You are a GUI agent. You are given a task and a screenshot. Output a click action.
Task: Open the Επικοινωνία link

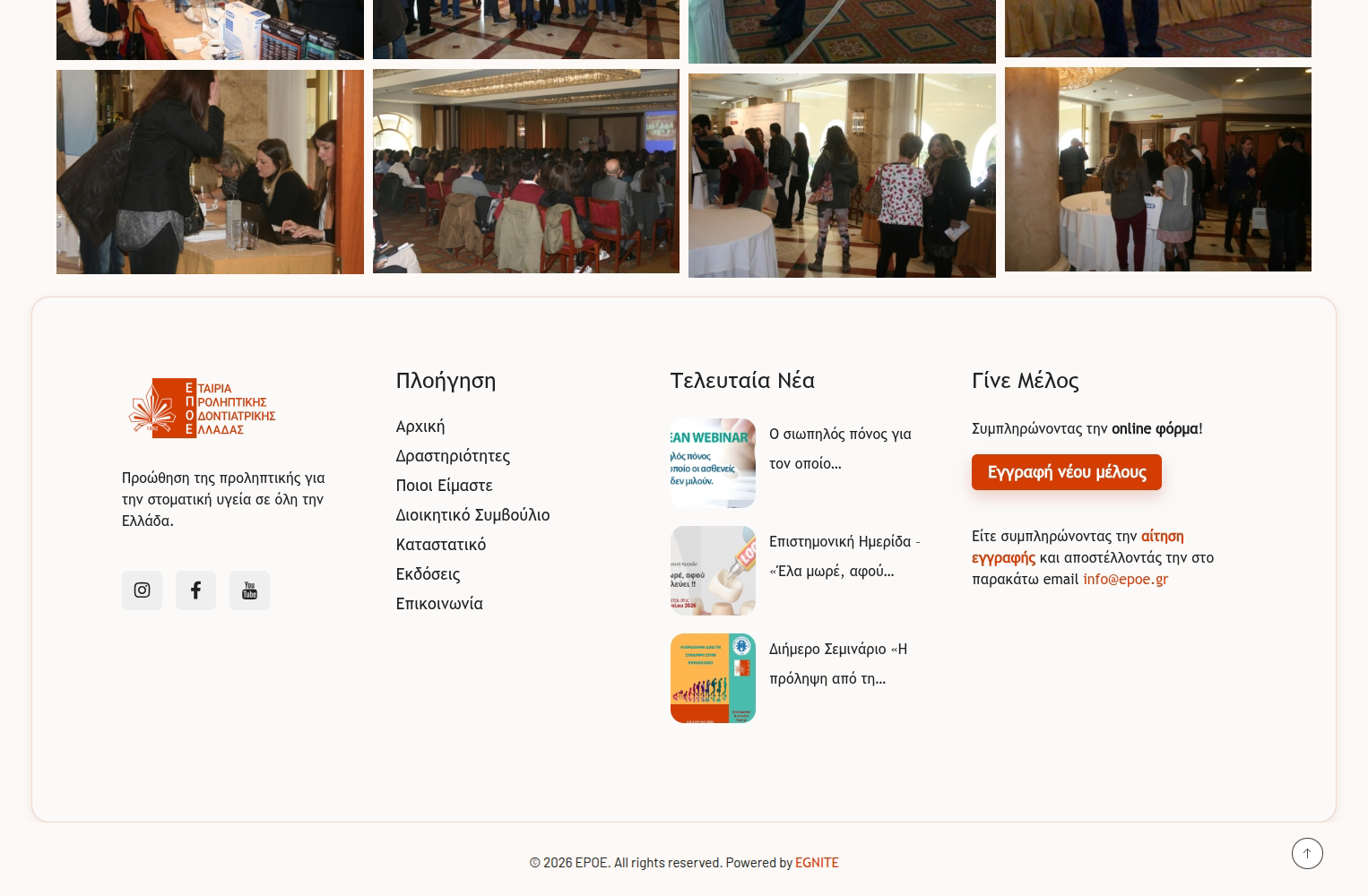(439, 603)
